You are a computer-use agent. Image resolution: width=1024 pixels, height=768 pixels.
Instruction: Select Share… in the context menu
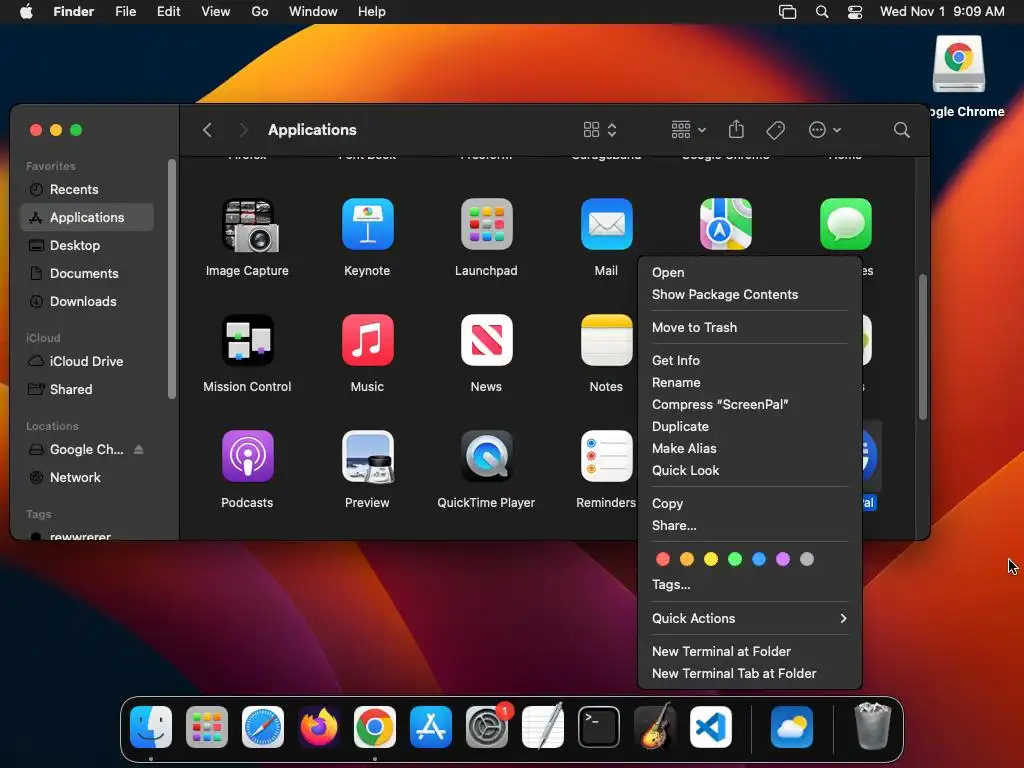(x=750, y=526)
